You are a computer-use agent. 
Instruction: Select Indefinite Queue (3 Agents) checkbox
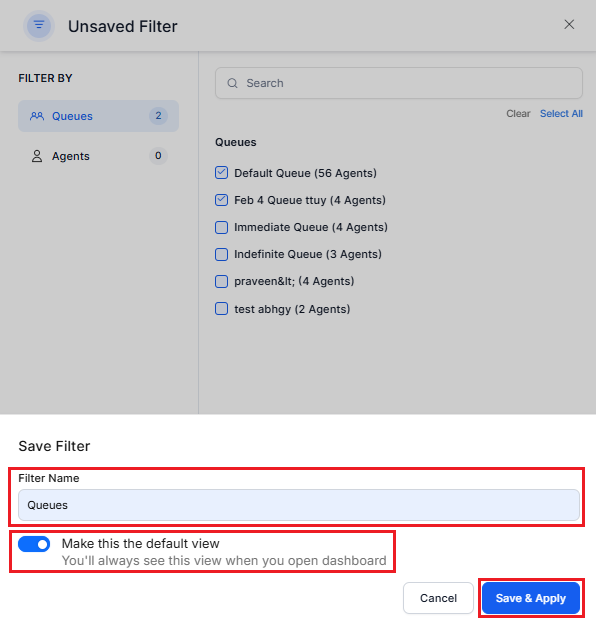pos(221,254)
